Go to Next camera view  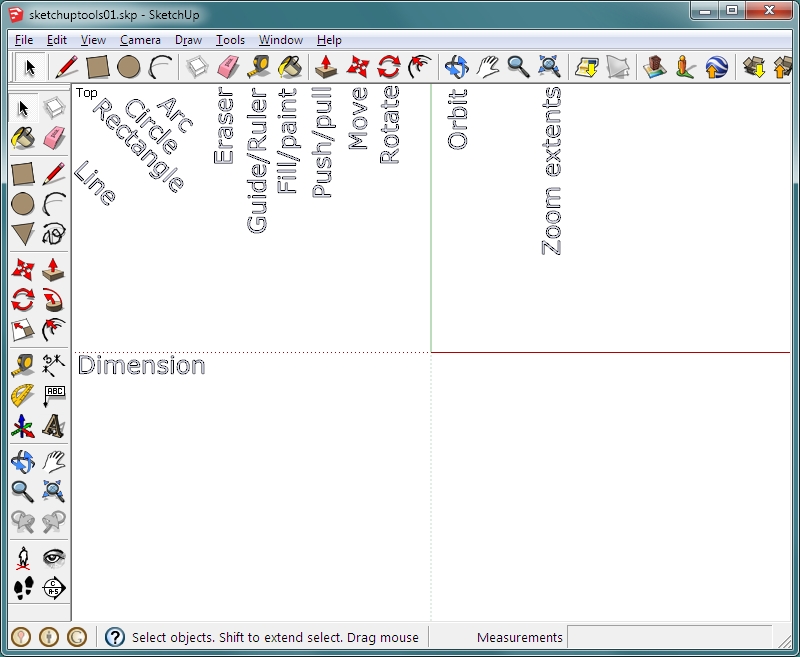(x=54, y=521)
